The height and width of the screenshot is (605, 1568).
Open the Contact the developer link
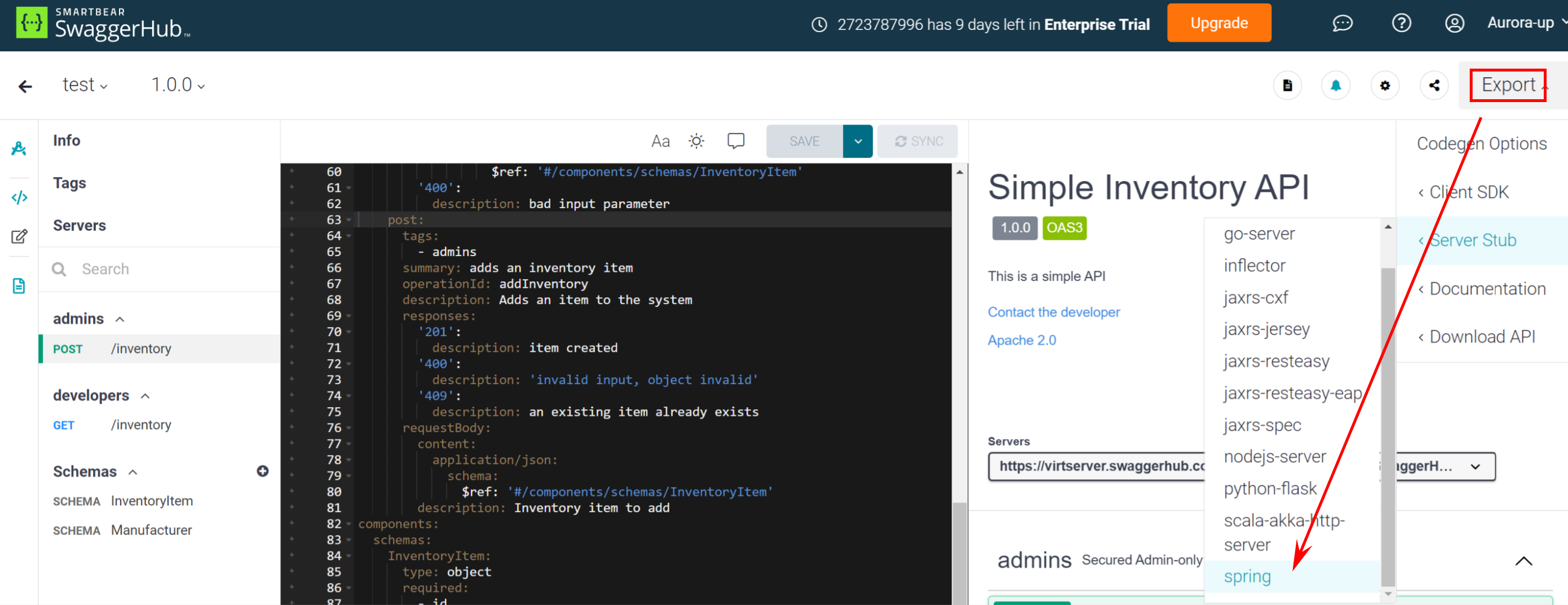(1054, 312)
